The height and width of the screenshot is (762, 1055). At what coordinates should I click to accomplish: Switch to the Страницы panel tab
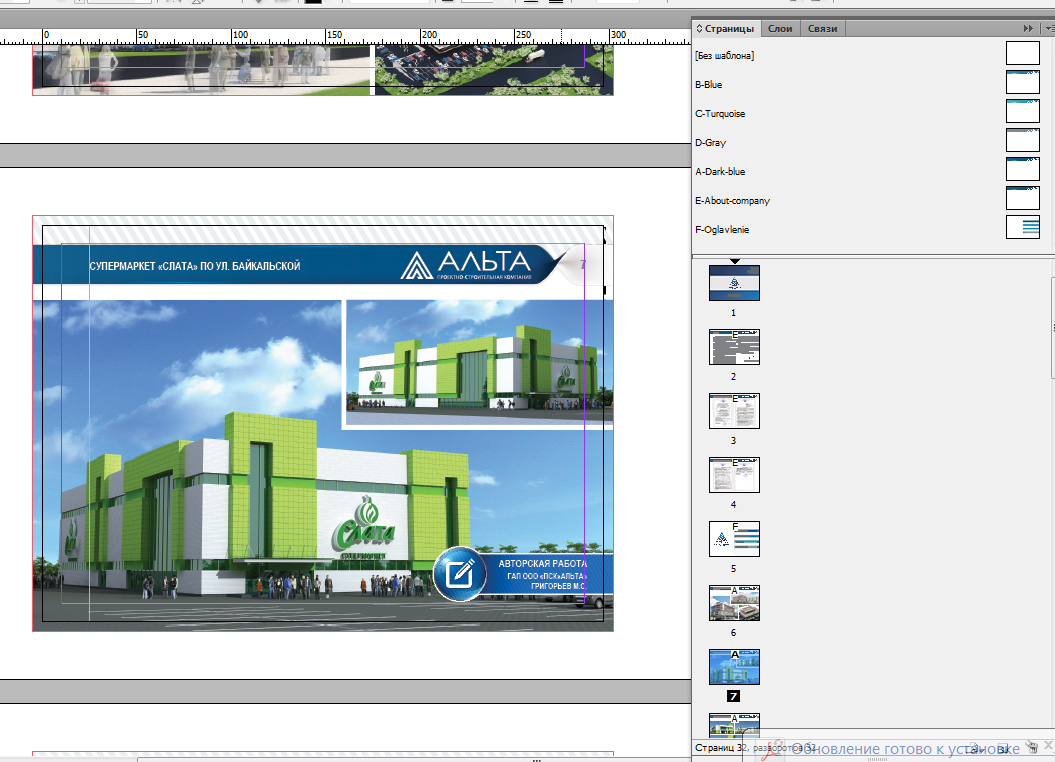pos(725,28)
